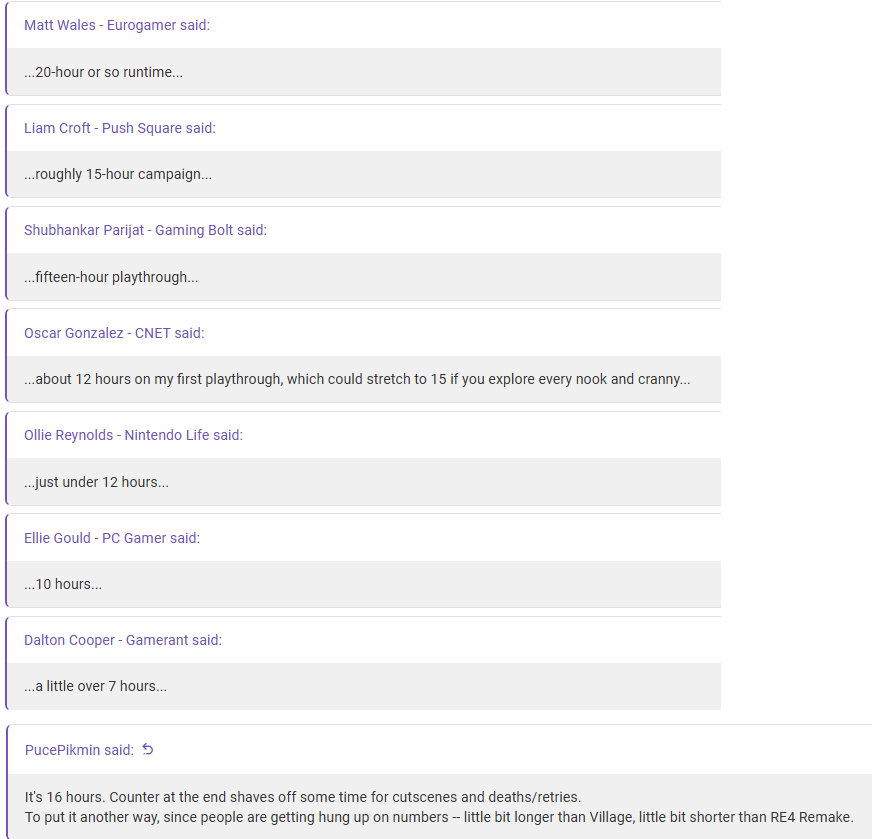This screenshot has width=872, height=839.
Task: Click the "roughly 15-hour campaign" quote body
Action: 118,174
